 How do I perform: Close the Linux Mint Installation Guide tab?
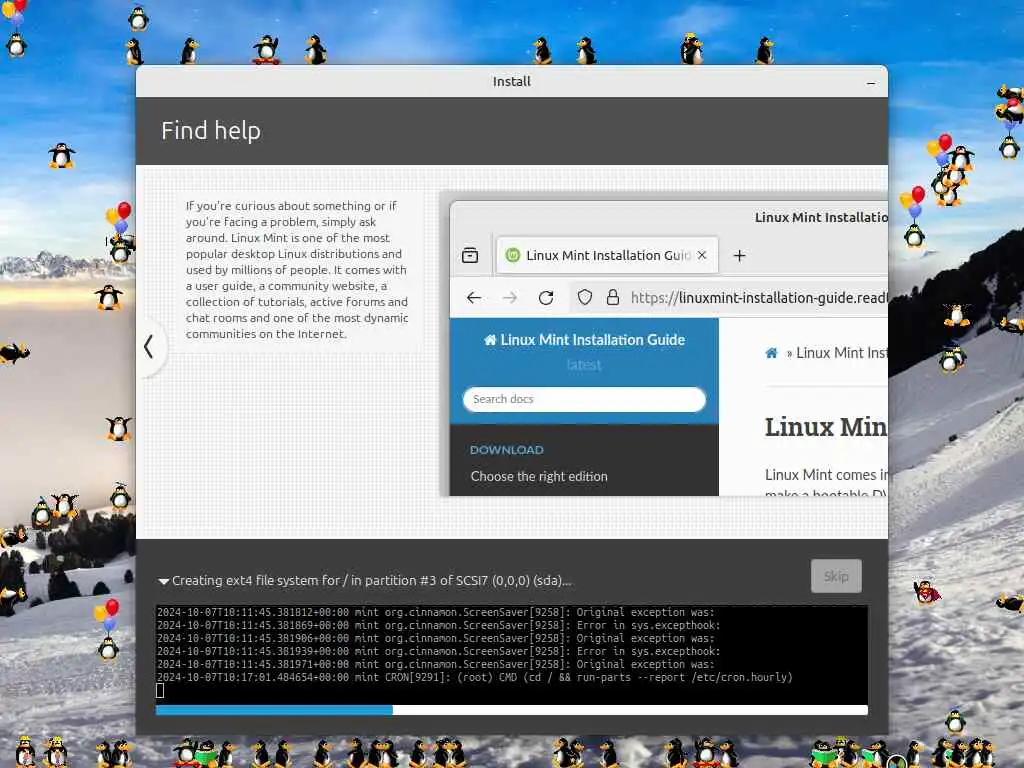(702, 255)
